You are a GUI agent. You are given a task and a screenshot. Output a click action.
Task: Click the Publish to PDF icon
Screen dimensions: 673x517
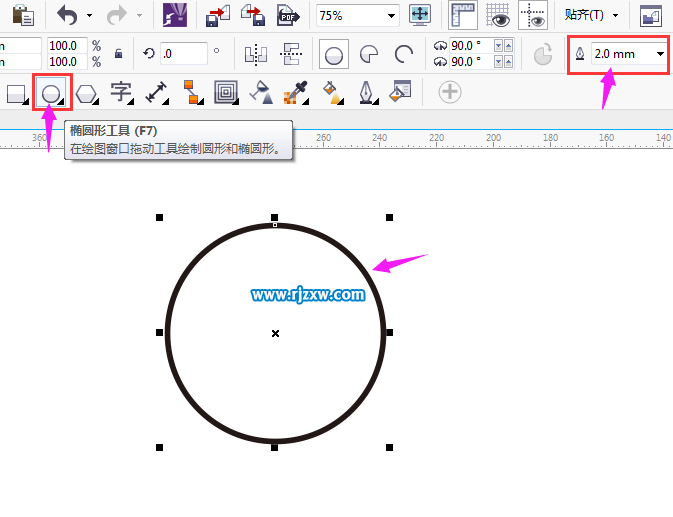click(289, 15)
